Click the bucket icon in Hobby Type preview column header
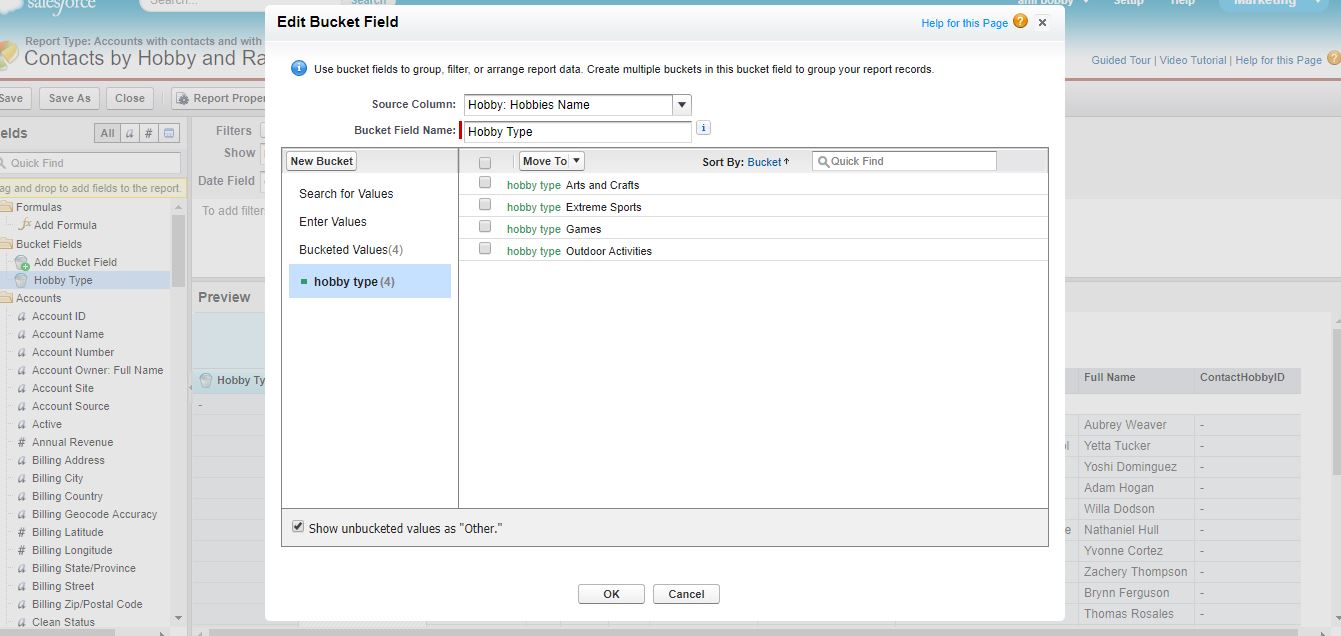The image size is (1341, 636). tap(206, 380)
